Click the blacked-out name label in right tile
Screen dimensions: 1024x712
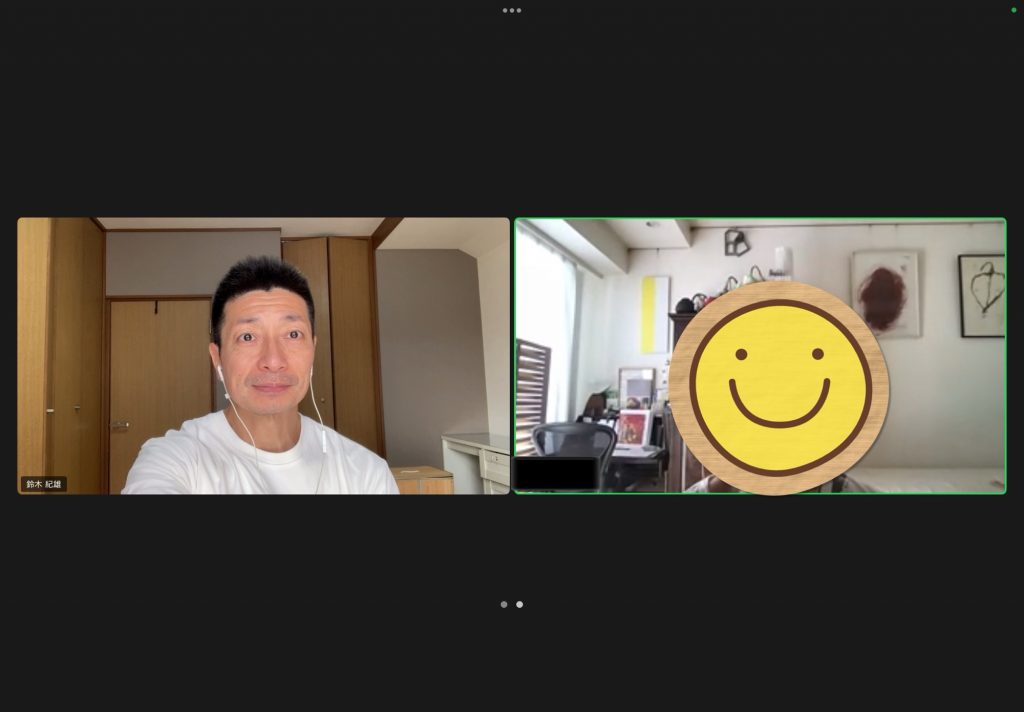(x=556, y=474)
